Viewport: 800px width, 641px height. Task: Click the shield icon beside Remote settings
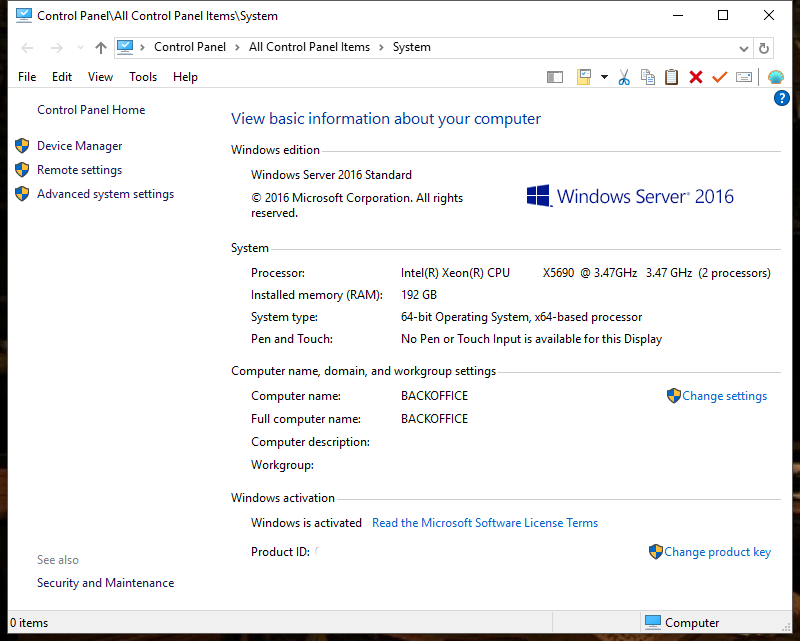[x=22, y=170]
